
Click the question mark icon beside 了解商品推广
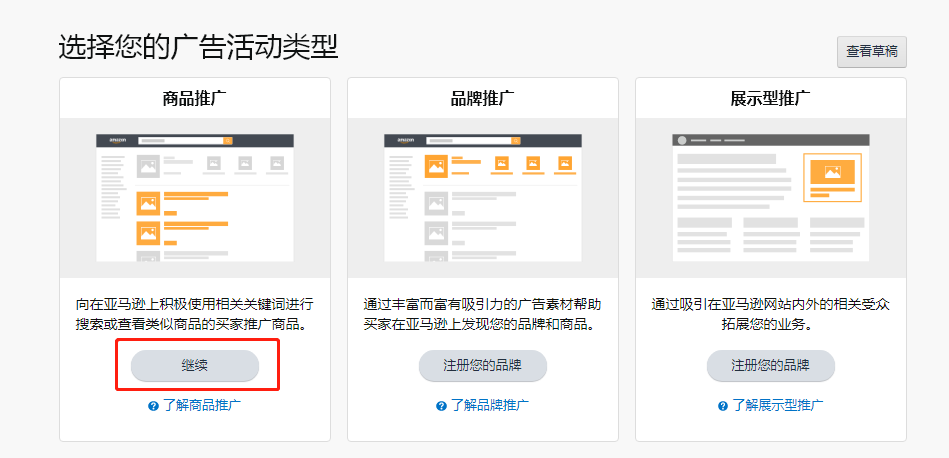click(153, 406)
